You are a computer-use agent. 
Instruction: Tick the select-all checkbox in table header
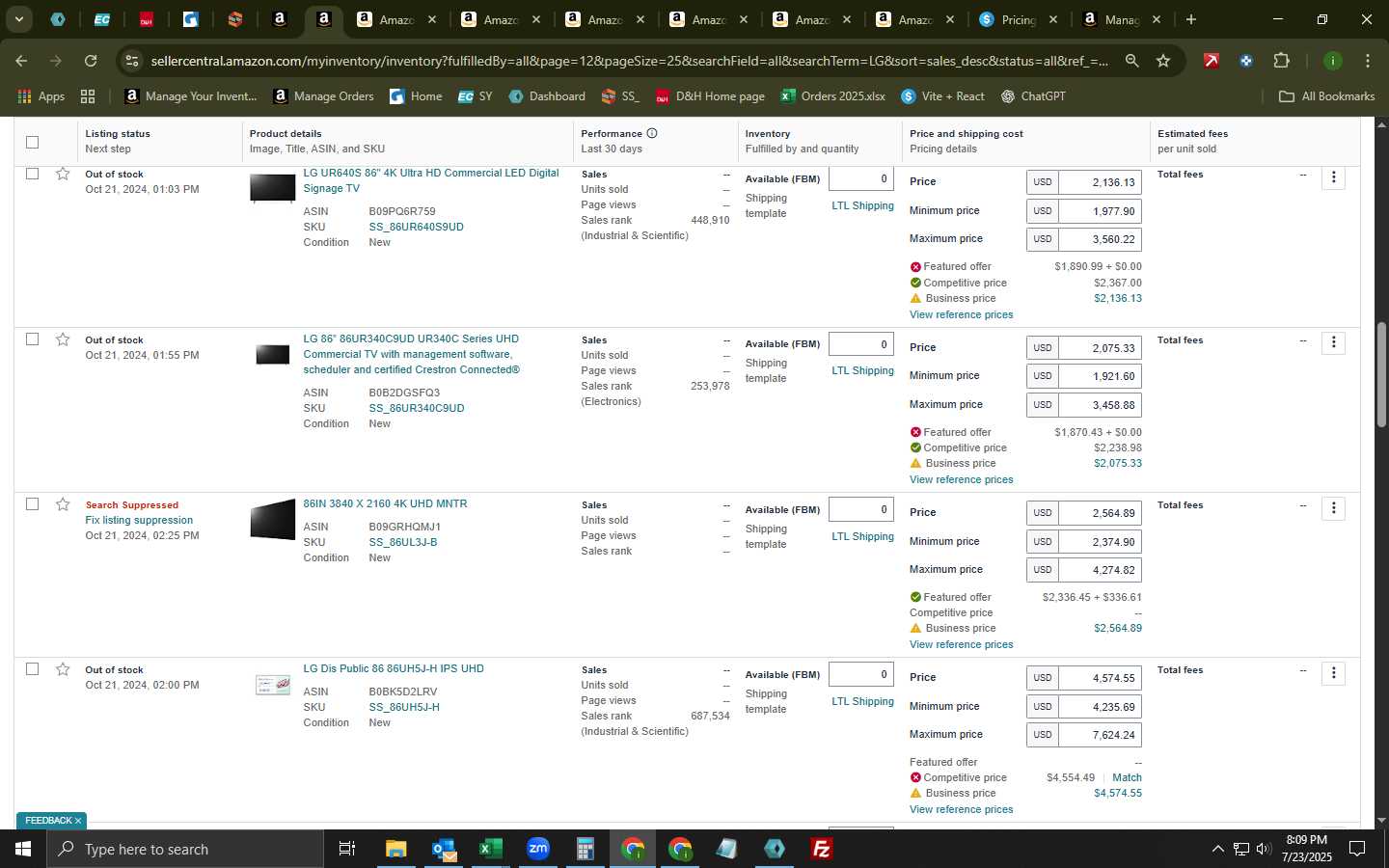[x=32, y=142]
